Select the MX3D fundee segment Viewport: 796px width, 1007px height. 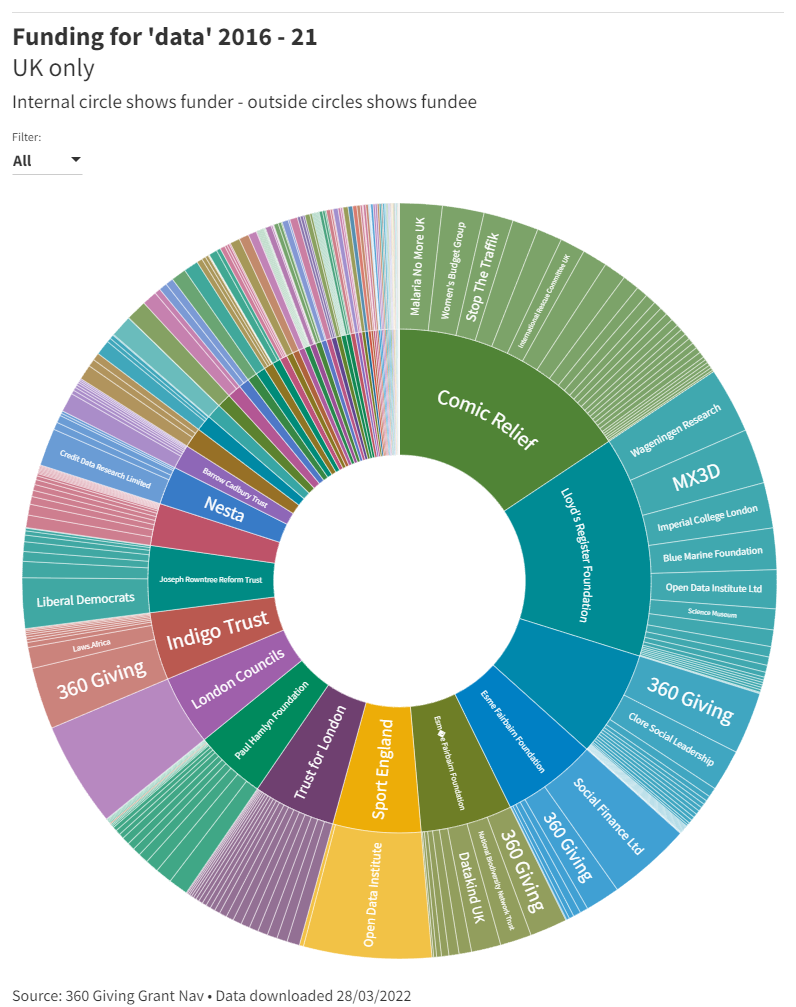(x=697, y=477)
